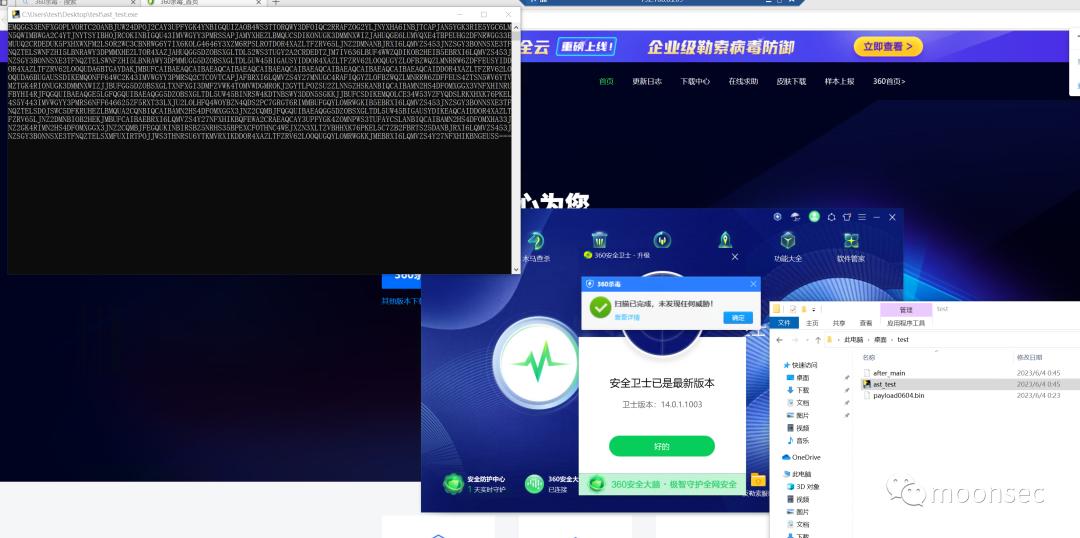The width and height of the screenshot is (1080, 538).
Task: Close the 360杀毒 scan result popup
Action: [753, 283]
